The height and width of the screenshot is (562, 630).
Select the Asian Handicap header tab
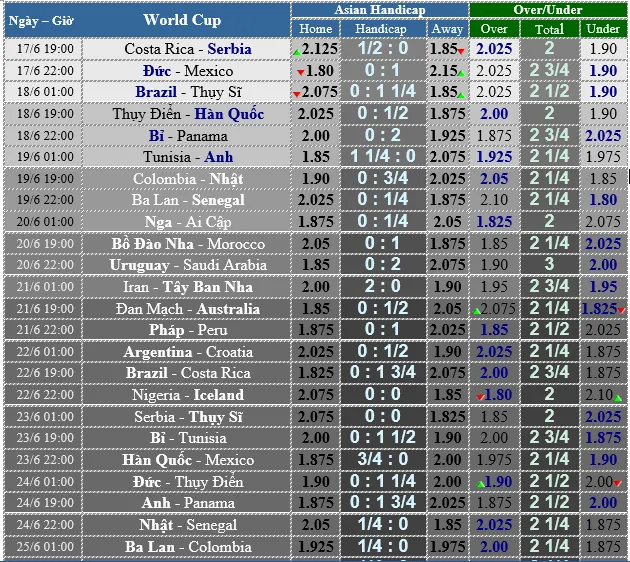pos(379,9)
